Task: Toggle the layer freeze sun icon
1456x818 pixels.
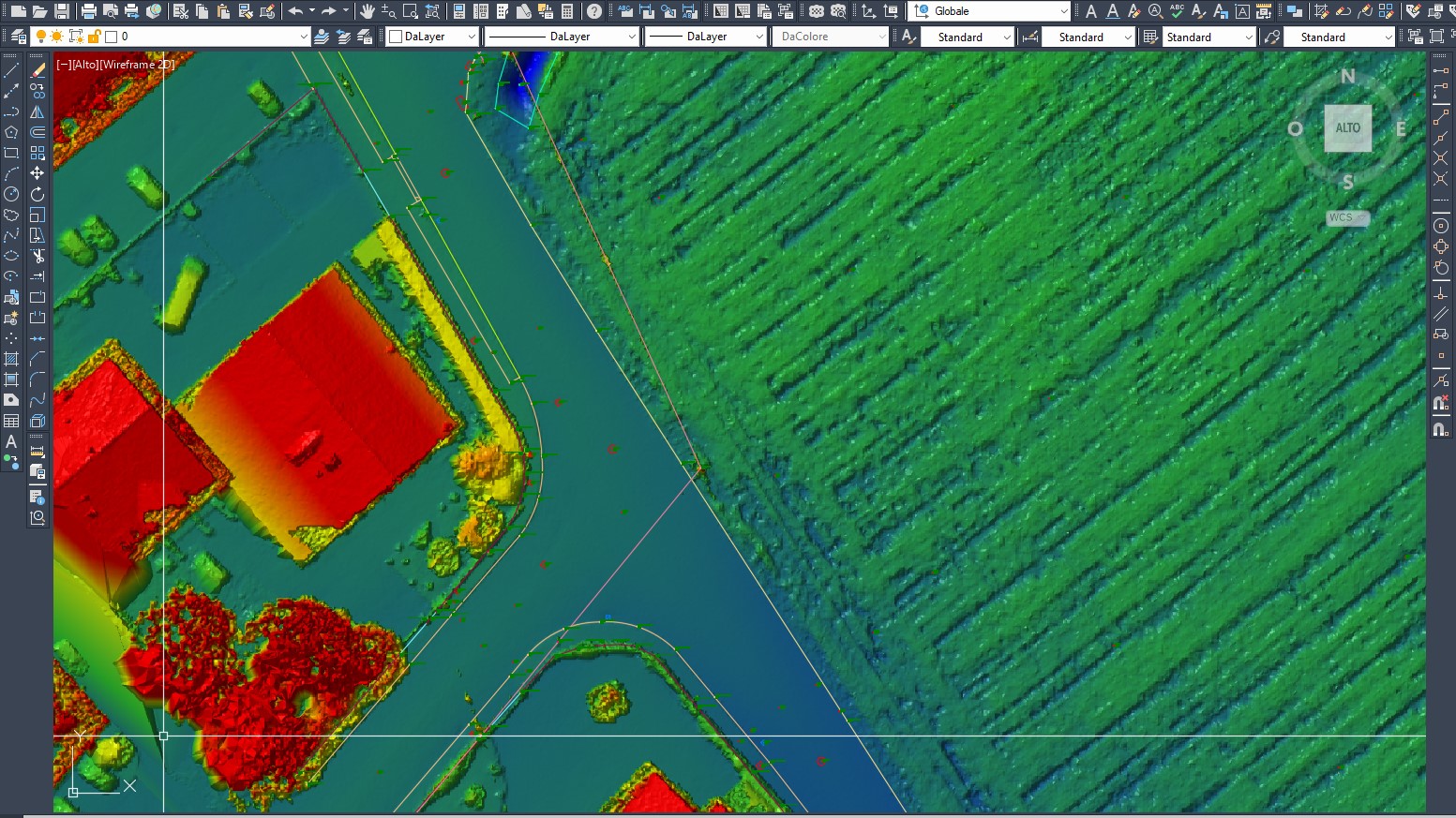Action: pyautogui.click(x=58, y=37)
